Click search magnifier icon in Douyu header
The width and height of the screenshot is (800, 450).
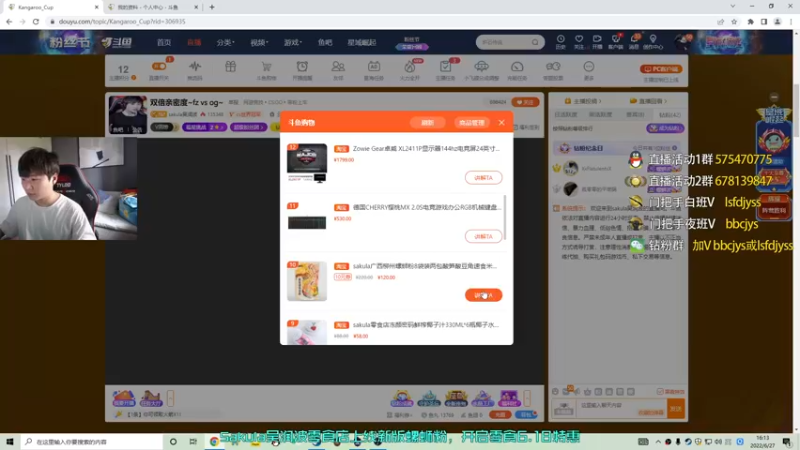[535, 42]
